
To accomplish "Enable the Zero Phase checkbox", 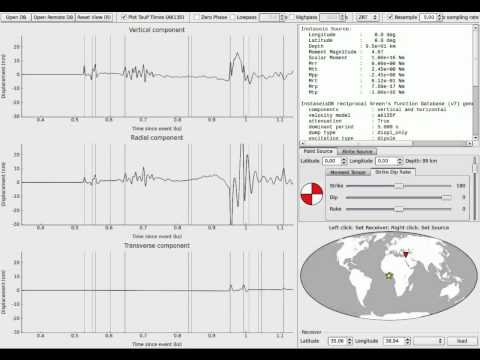I will [x=197, y=17].
